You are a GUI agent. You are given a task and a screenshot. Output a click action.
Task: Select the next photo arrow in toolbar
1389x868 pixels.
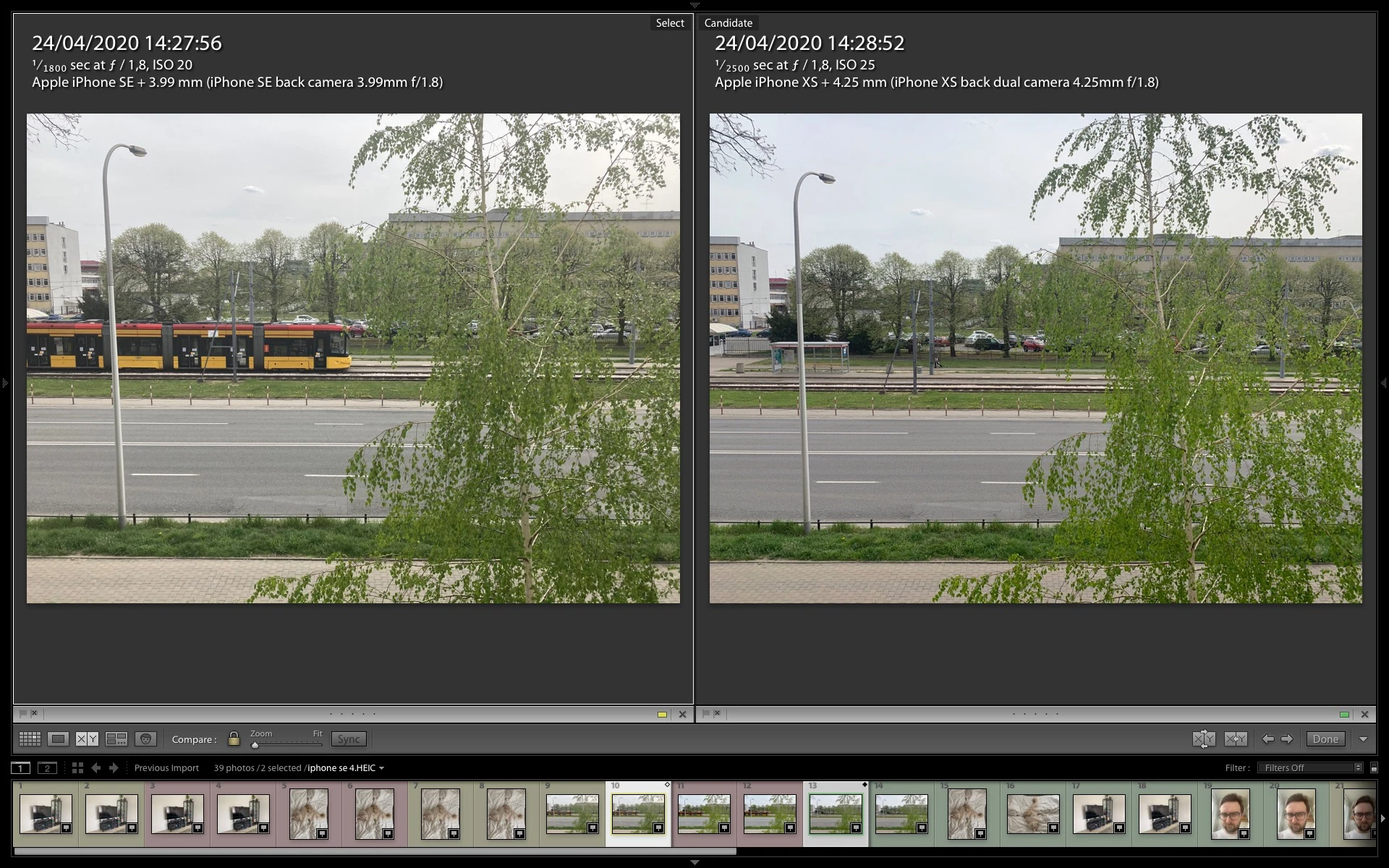[x=1287, y=739]
